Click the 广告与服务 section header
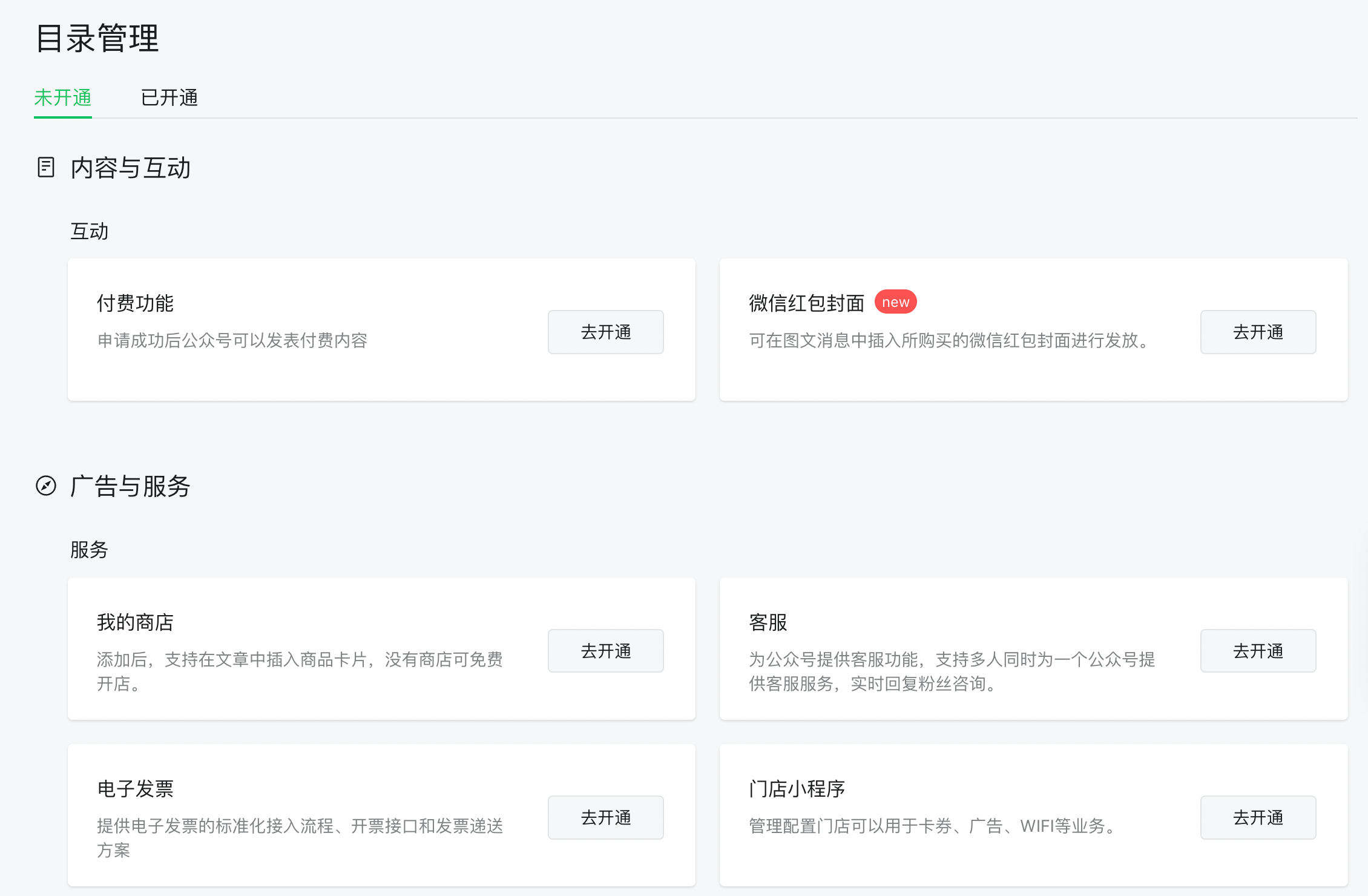Screen dimensions: 1368x896 click(130, 486)
